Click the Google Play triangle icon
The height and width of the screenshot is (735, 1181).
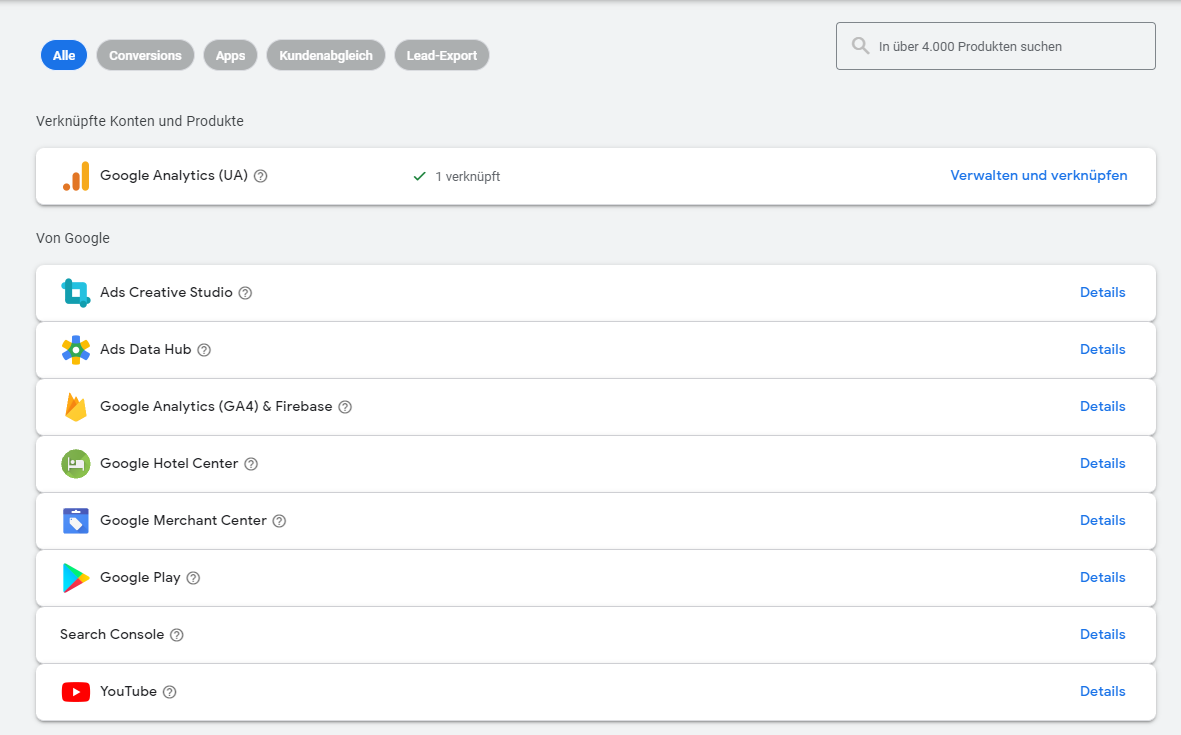coord(75,578)
